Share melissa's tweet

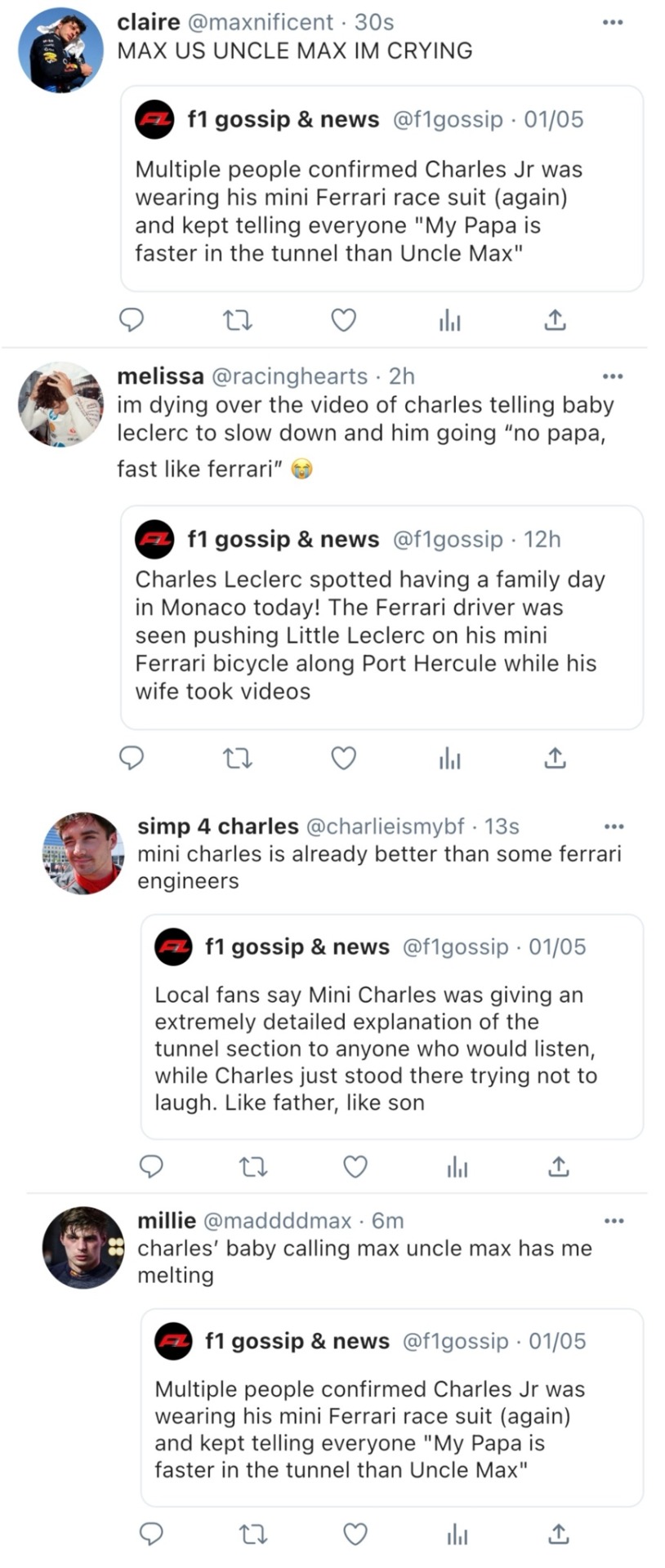point(555,759)
